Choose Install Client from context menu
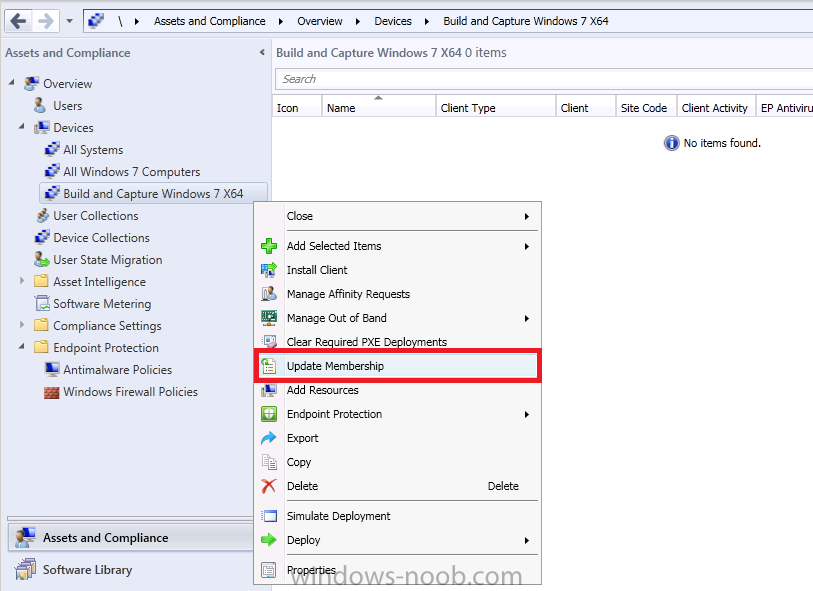The height and width of the screenshot is (591, 813). (x=398, y=270)
